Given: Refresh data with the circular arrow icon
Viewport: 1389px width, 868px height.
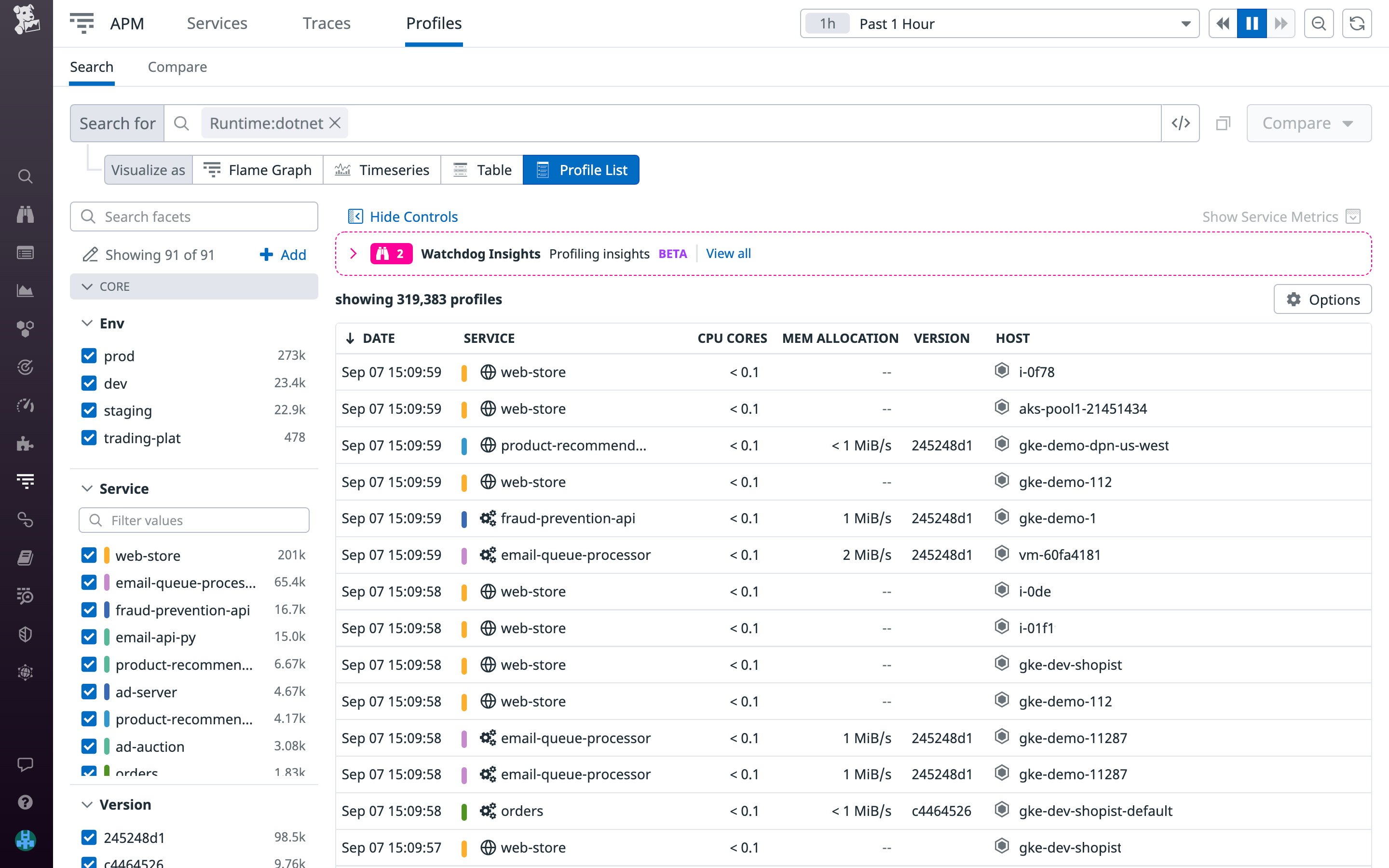Looking at the screenshot, I should point(1357,24).
